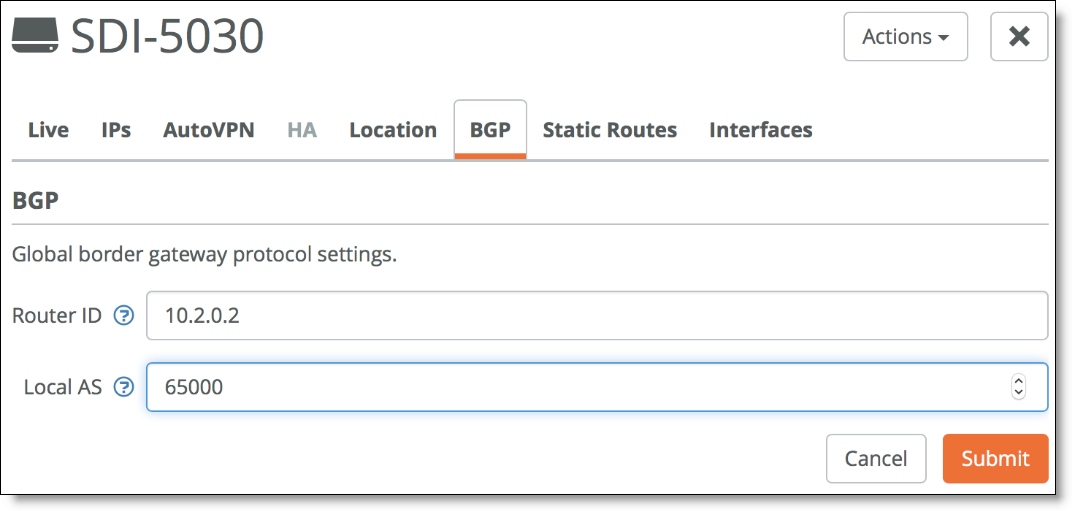Screen dimensions: 1072x511
Task: Close the SDI-5030 panel with X
Action: pyautogui.click(x=1019, y=36)
